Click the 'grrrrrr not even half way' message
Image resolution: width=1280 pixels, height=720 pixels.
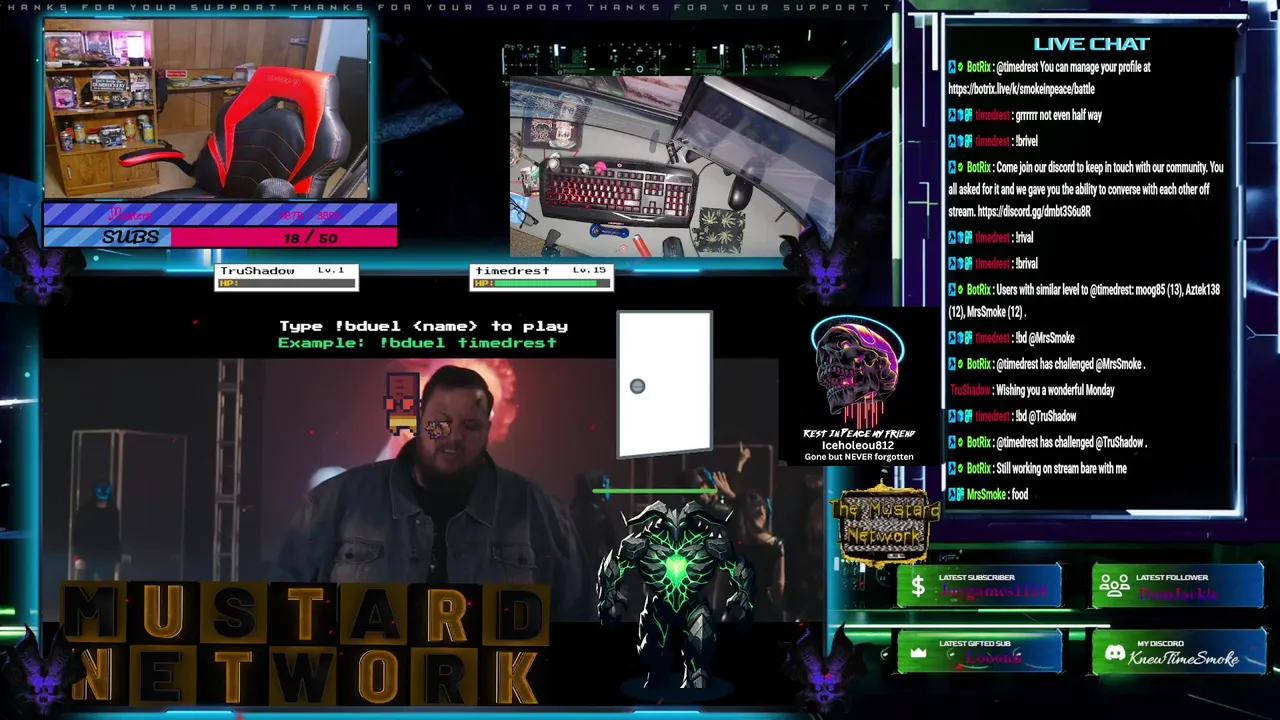1058,115
